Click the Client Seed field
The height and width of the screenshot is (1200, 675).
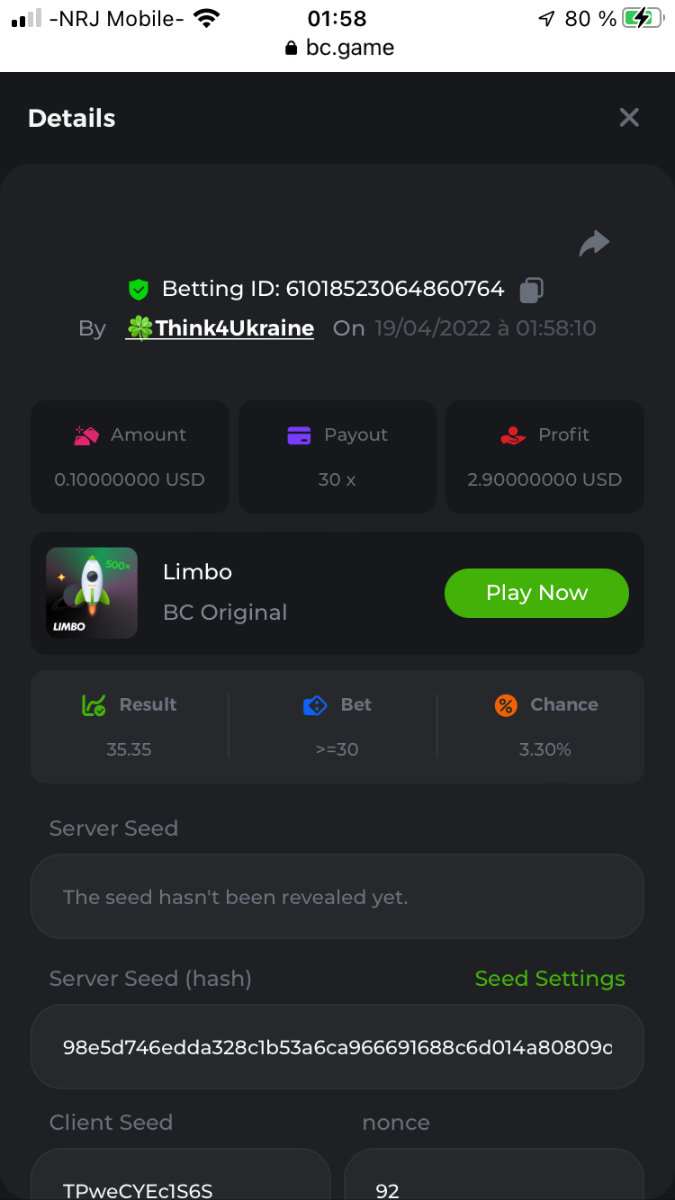(x=180, y=1180)
